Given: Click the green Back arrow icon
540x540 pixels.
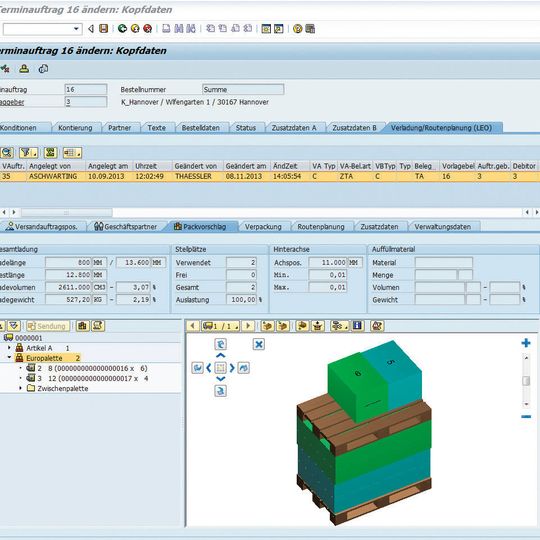Looking at the screenshot, I should tap(122, 29).
